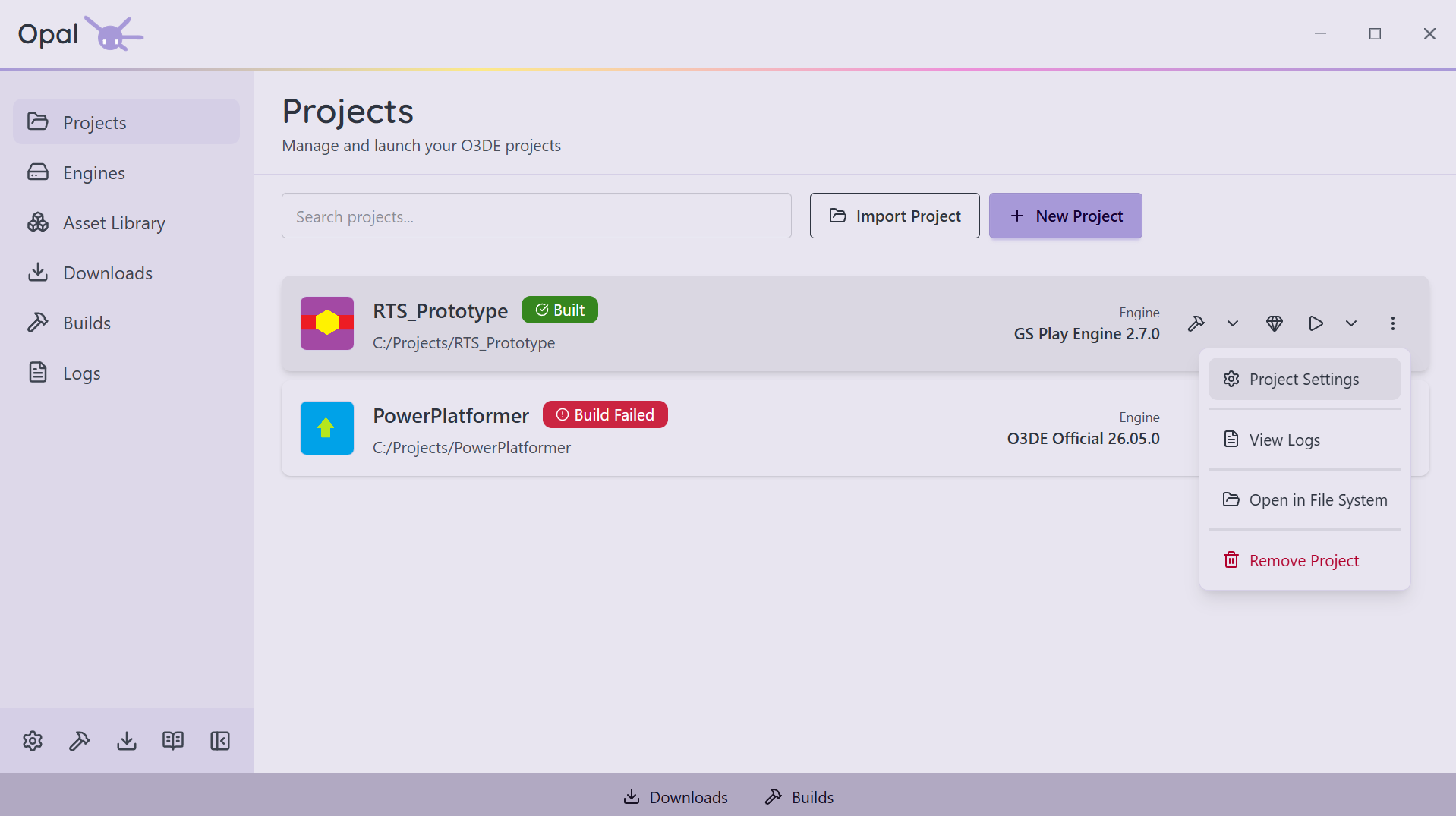Click the download icon in sidebar footer
This screenshot has width=1456, height=816.
click(127, 741)
